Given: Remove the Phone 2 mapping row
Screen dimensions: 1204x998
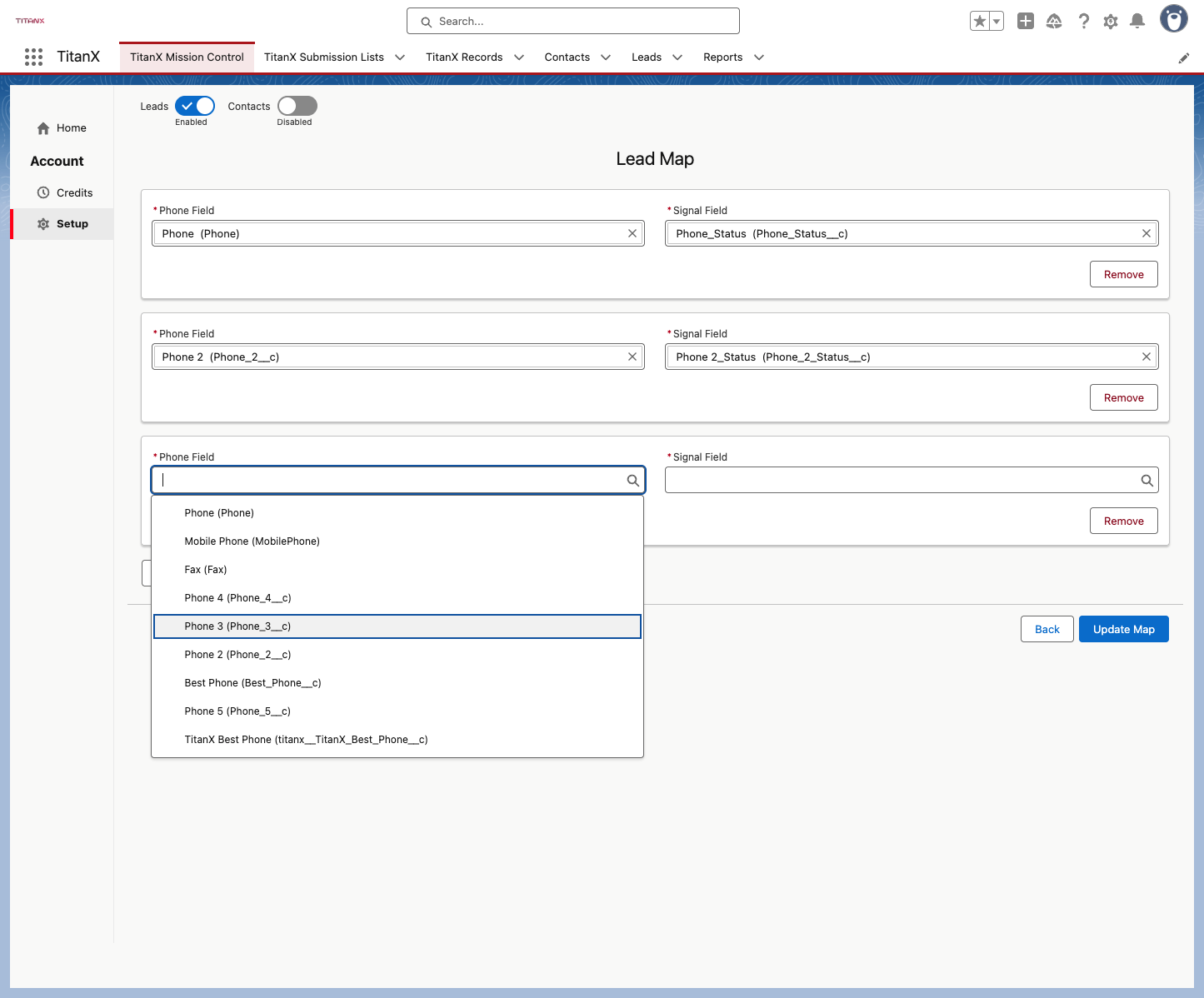Looking at the screenshot, I should 1124,397.
